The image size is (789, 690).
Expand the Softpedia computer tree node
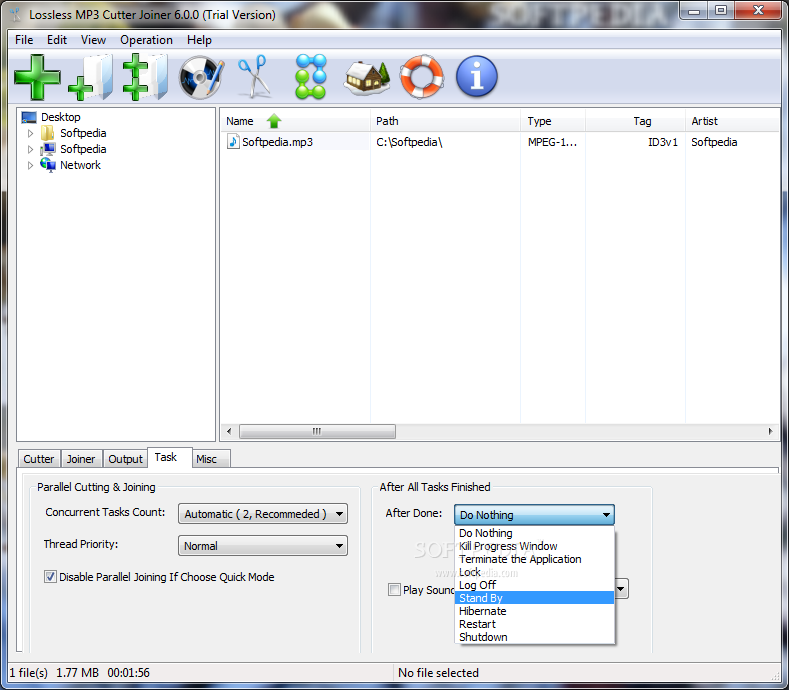(30, 149)
